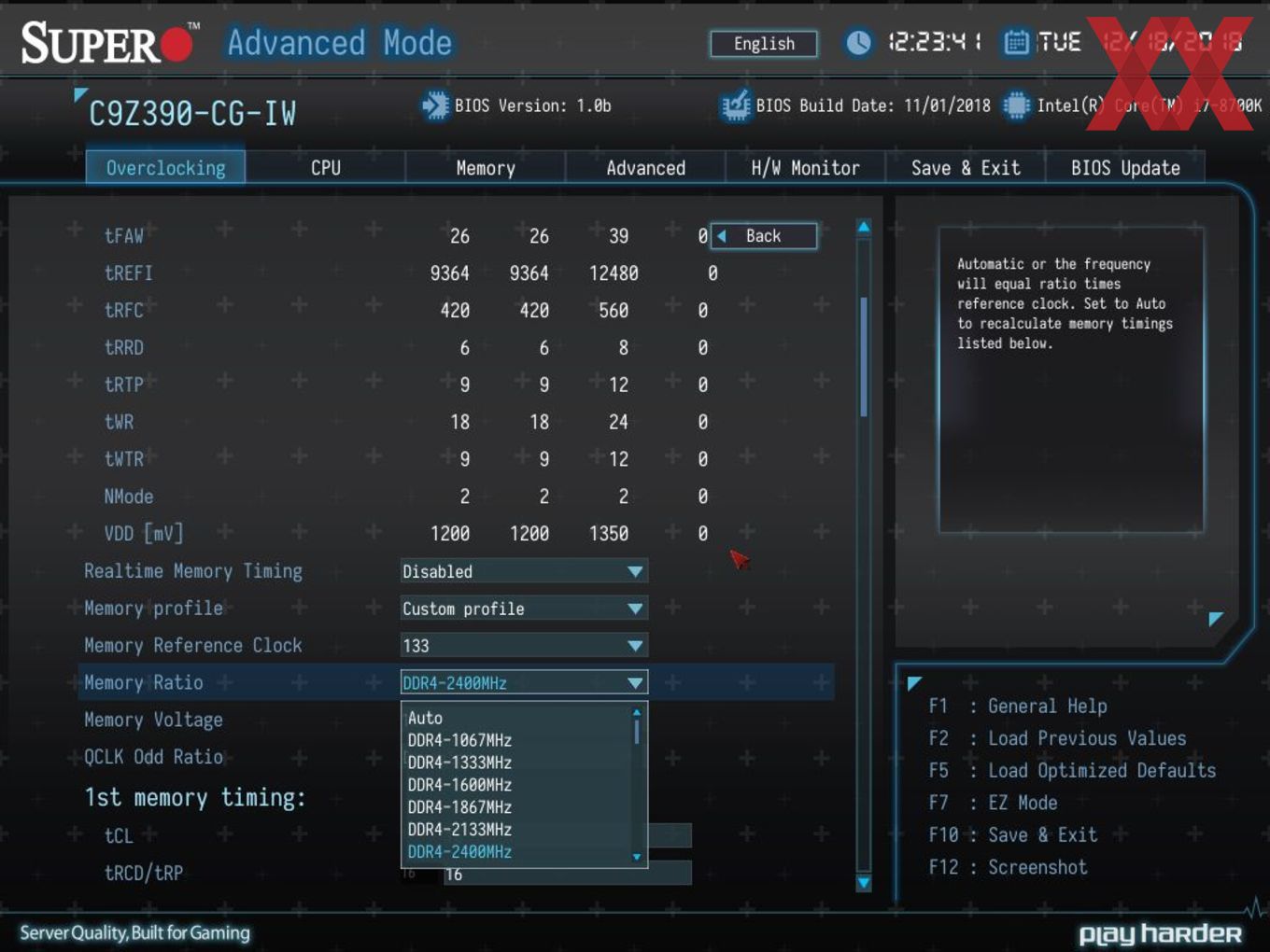Click the C9Z390-CG-IW board name

192,114
